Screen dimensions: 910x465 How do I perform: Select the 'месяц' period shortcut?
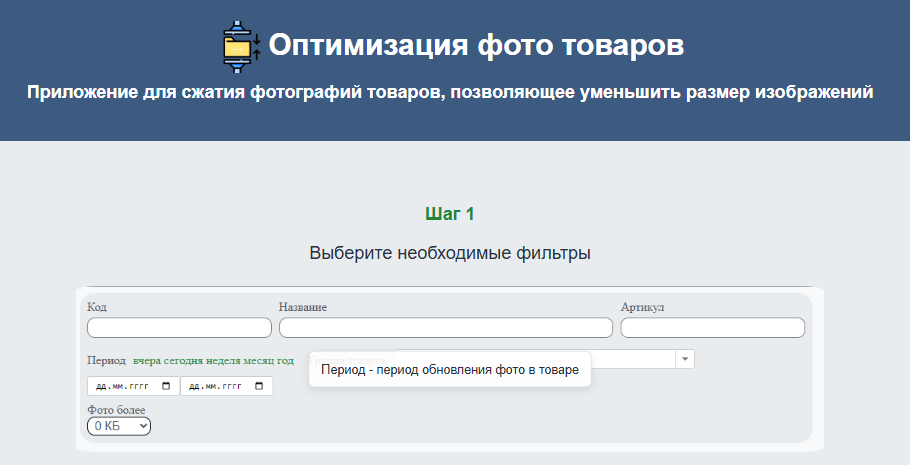tap(259, 361)
